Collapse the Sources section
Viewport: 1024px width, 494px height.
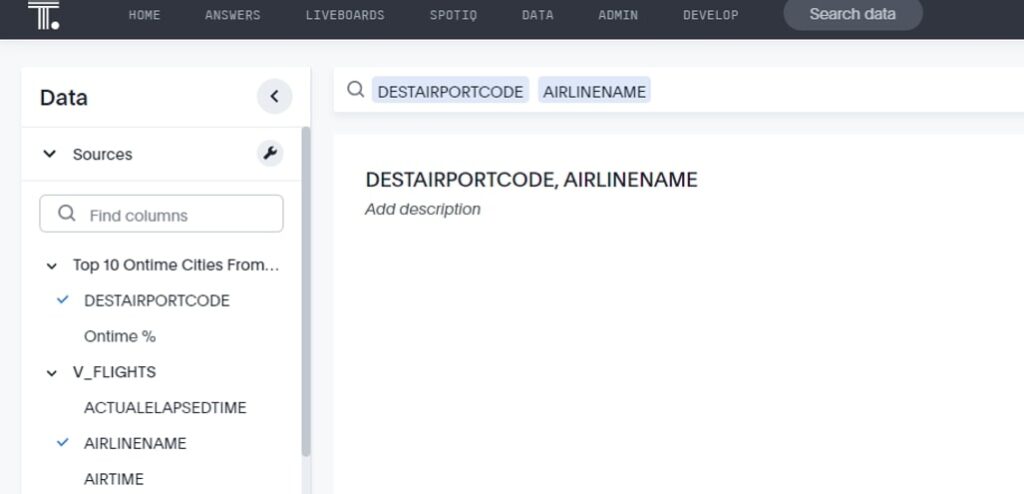49,154
